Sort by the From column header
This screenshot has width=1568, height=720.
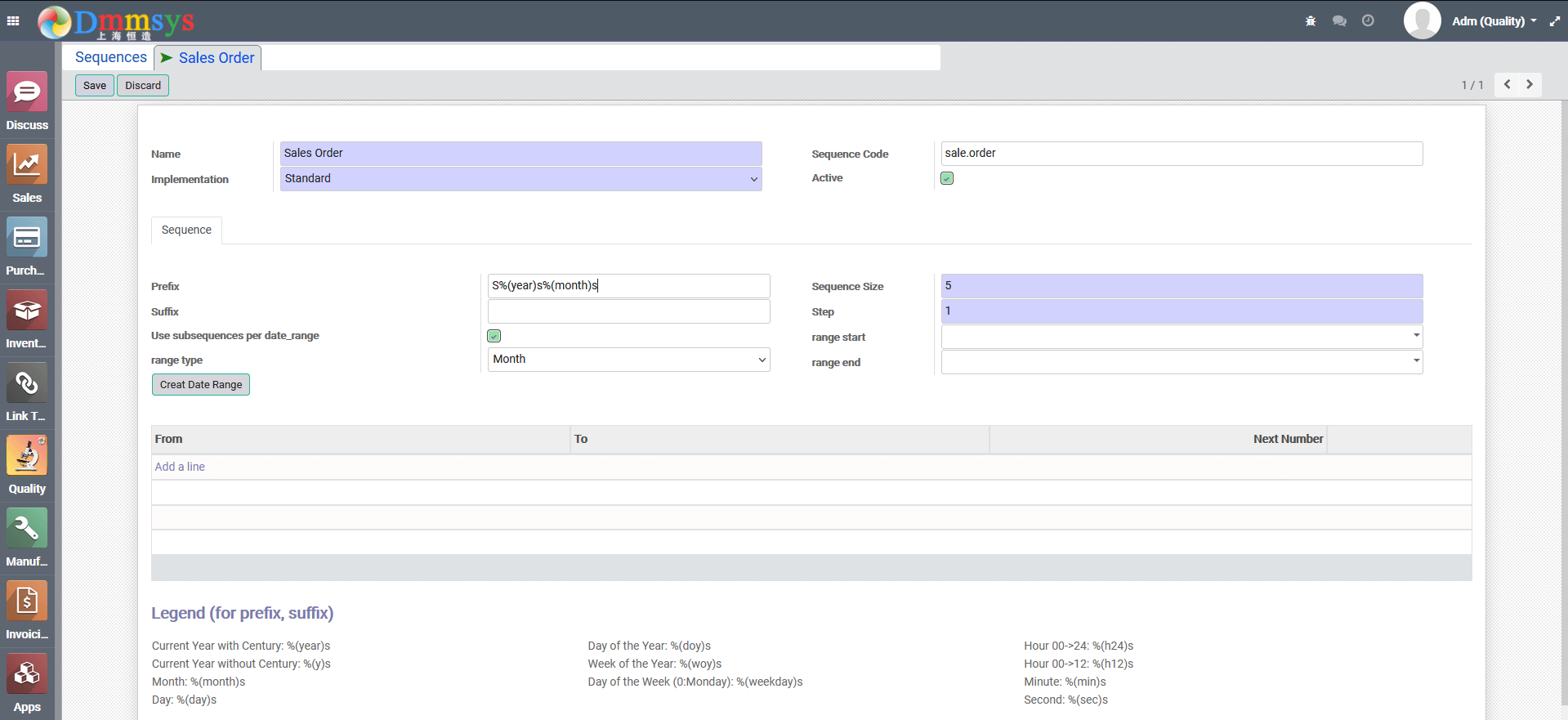tap(360, 439)
